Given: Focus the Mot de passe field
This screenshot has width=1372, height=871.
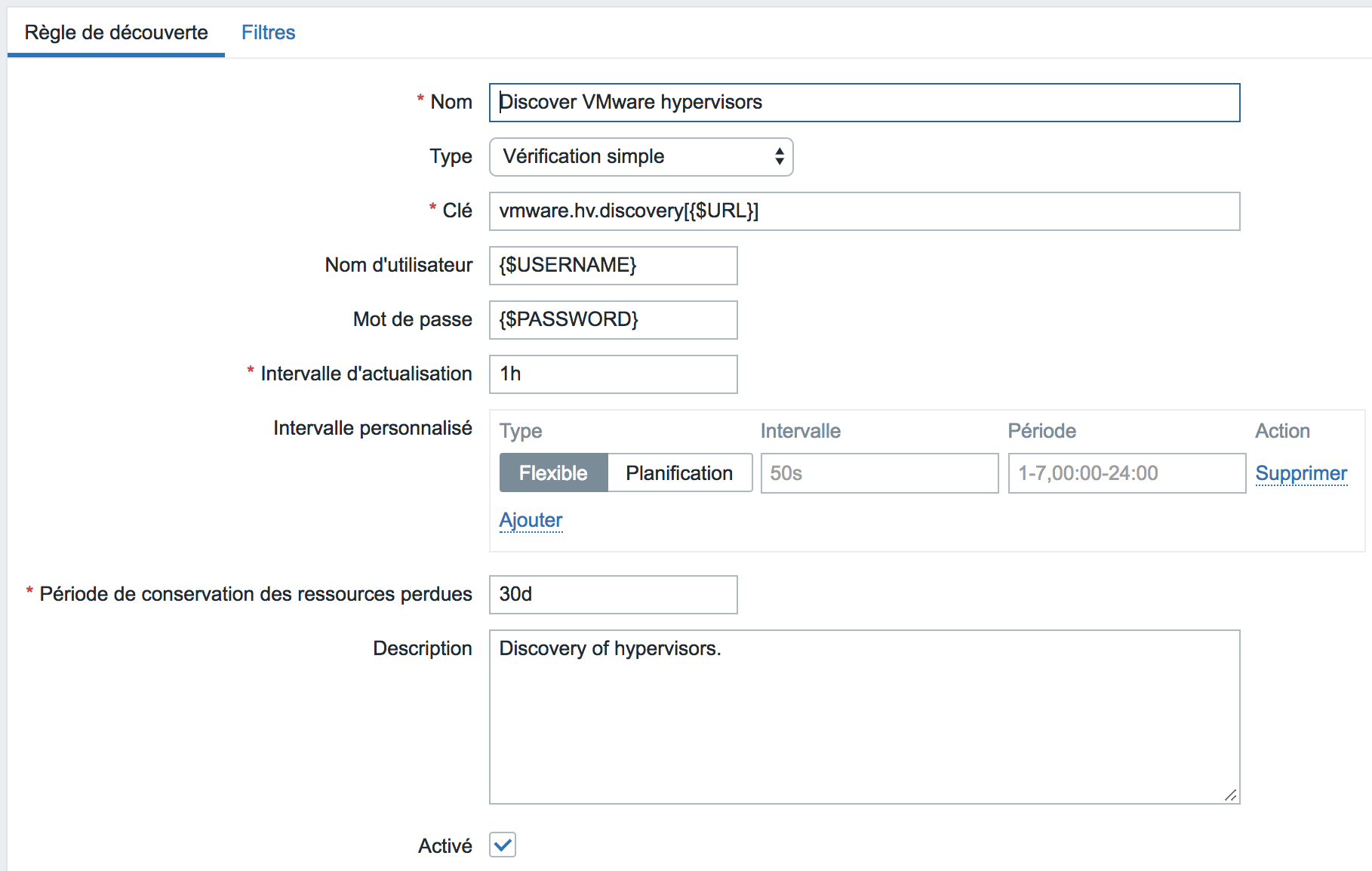Looking at the screenshot, I should click(x=613, y=320).
